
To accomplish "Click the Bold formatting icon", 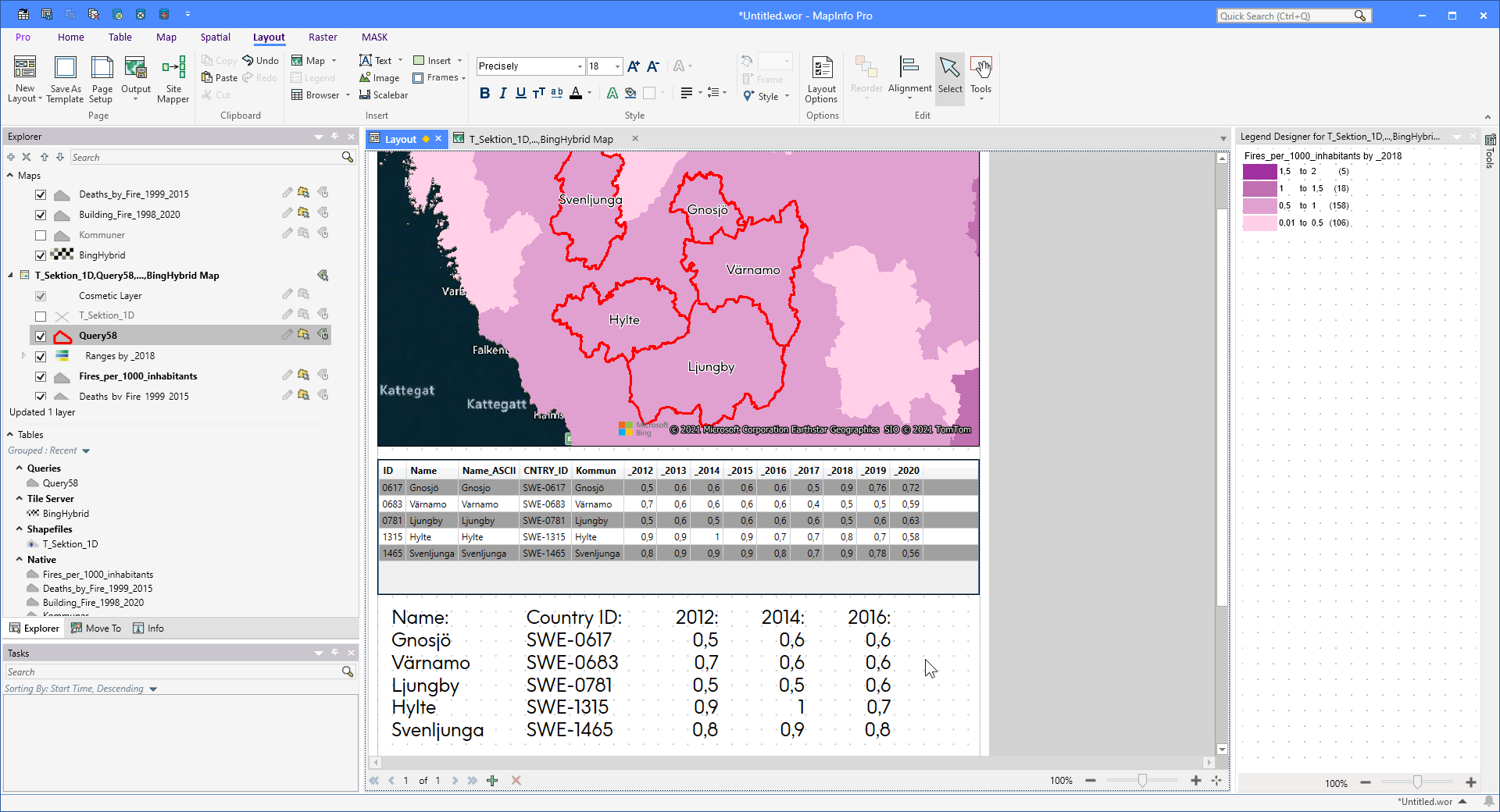I will 484,93.
